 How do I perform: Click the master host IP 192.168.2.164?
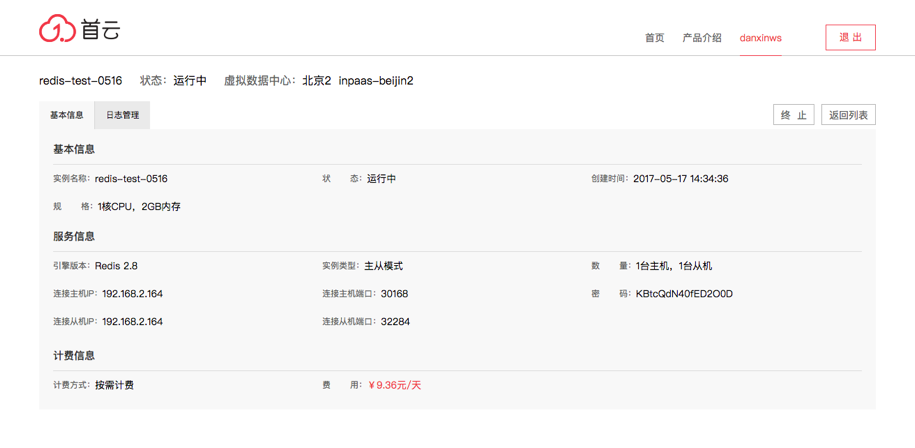[x=132, y=294]
